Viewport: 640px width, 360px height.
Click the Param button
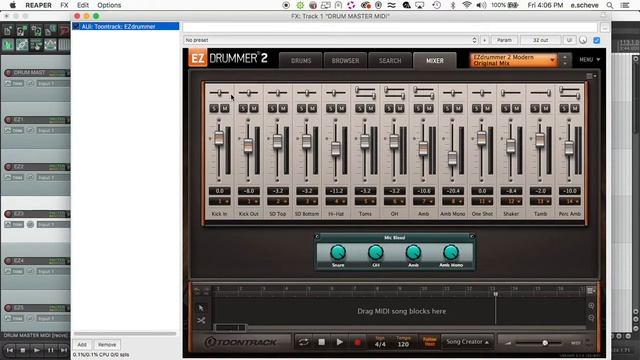coord(504,40)
